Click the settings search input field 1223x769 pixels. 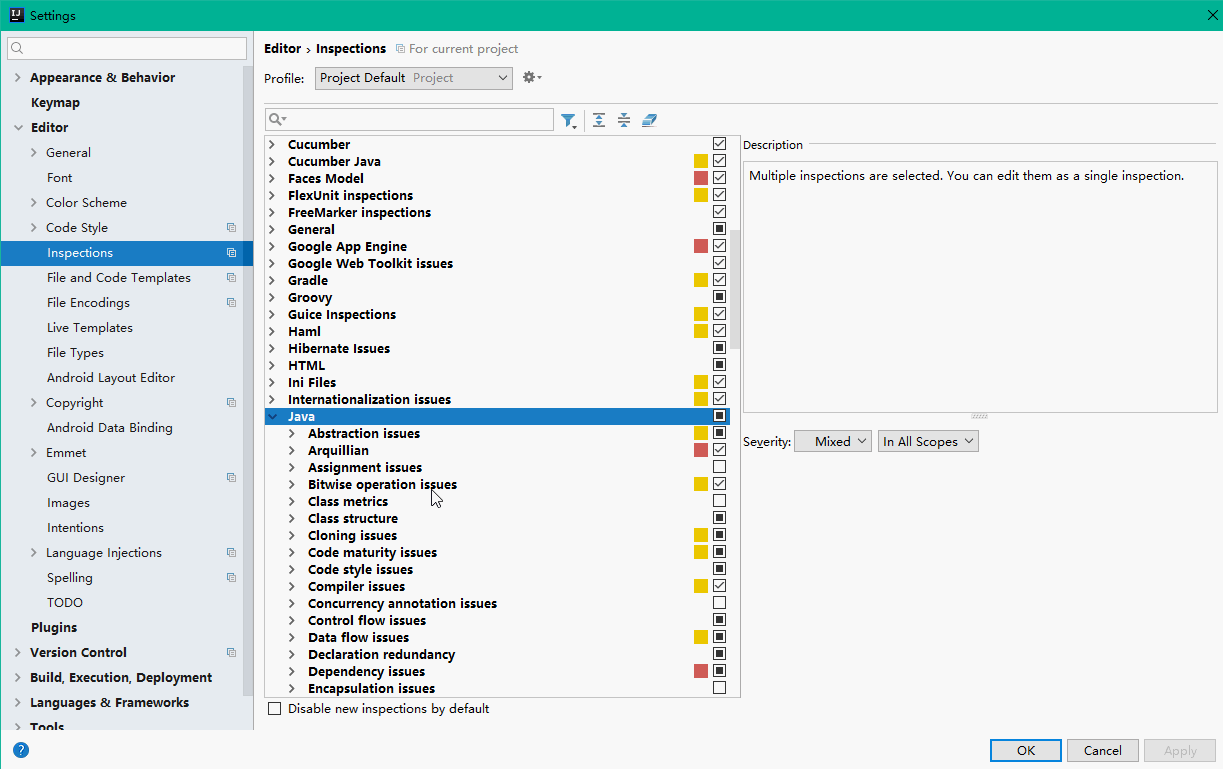tap(127, 48)
